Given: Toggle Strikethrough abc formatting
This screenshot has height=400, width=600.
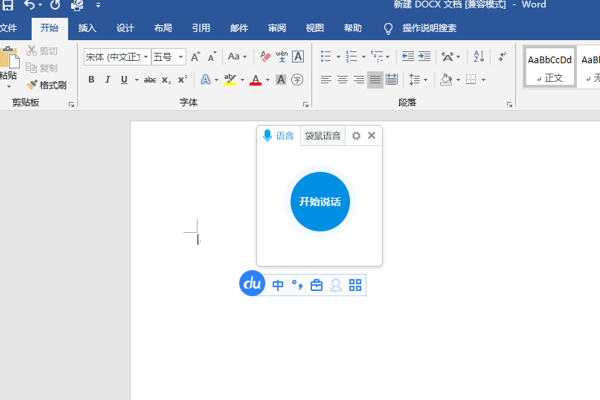Looking at the screenshot, I should pos(150,80).
